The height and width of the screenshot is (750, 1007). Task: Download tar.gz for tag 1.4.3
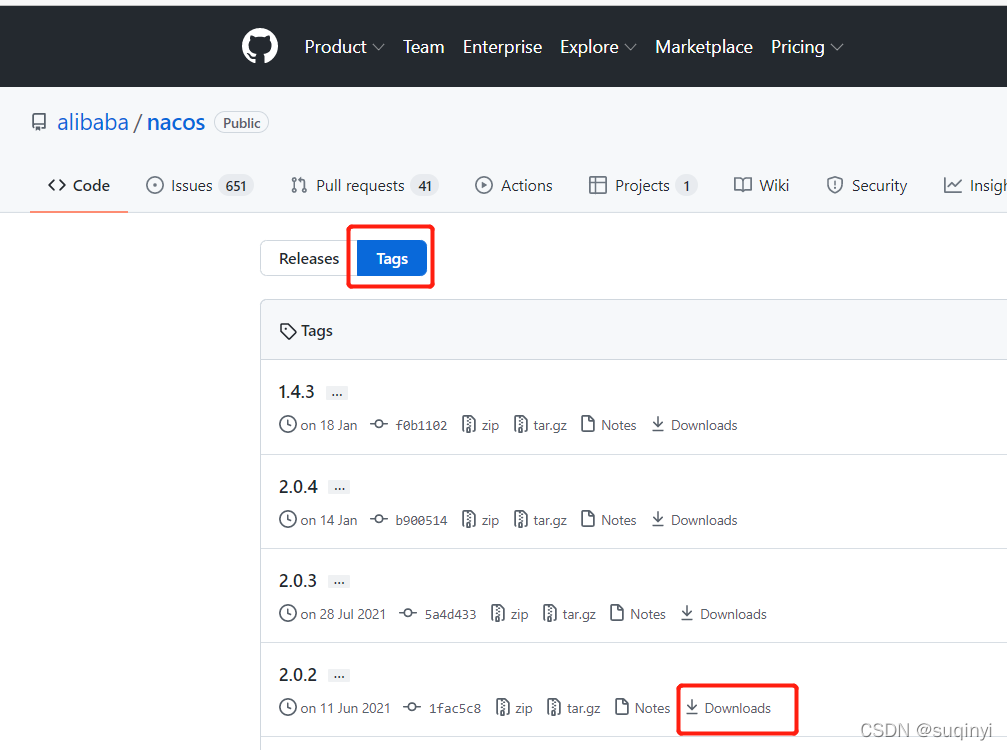[540, 425]
